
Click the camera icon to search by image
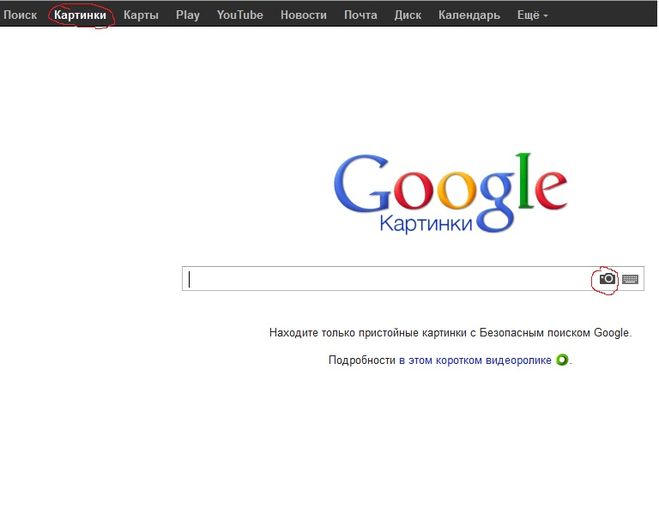pyautogui.click(x=607, y=279)
